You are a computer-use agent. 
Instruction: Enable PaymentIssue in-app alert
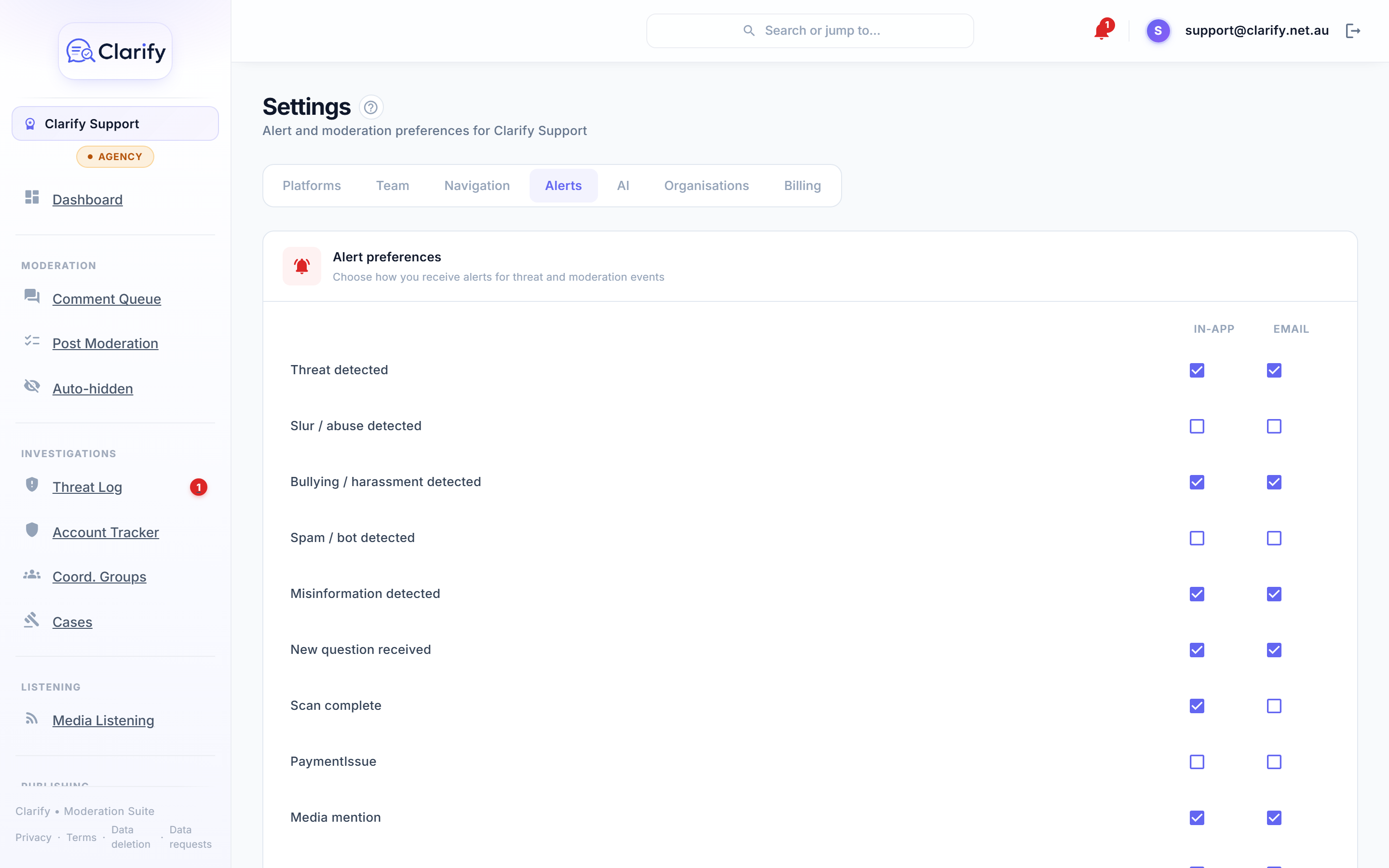[1197, 762]
